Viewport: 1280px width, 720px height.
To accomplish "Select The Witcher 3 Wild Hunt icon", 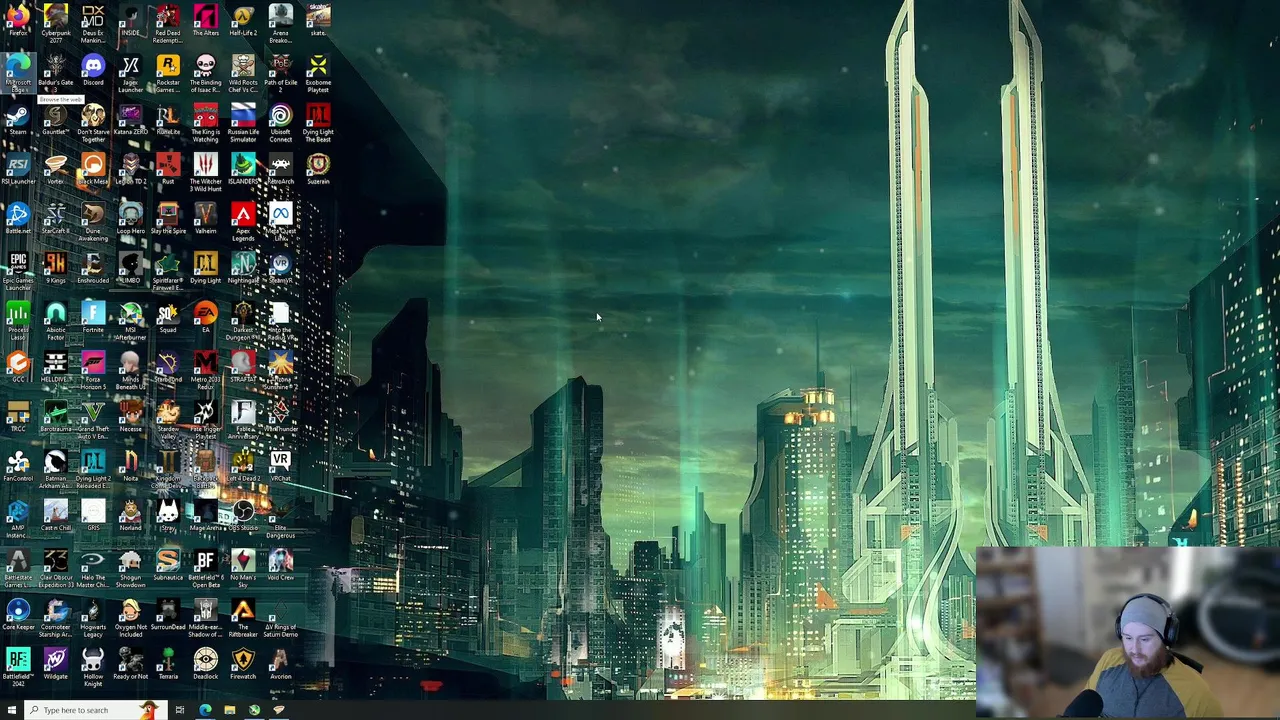I will [x=205, y=172].
